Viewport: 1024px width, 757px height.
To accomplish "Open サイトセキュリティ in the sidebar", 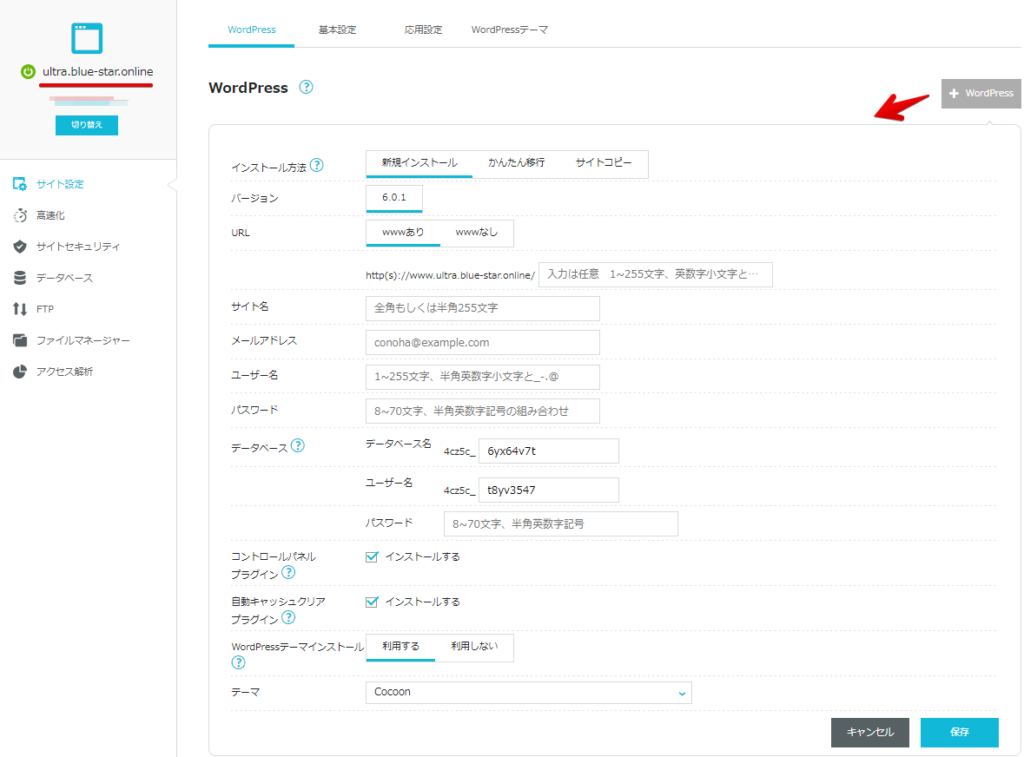I will (x=78, y=247).
